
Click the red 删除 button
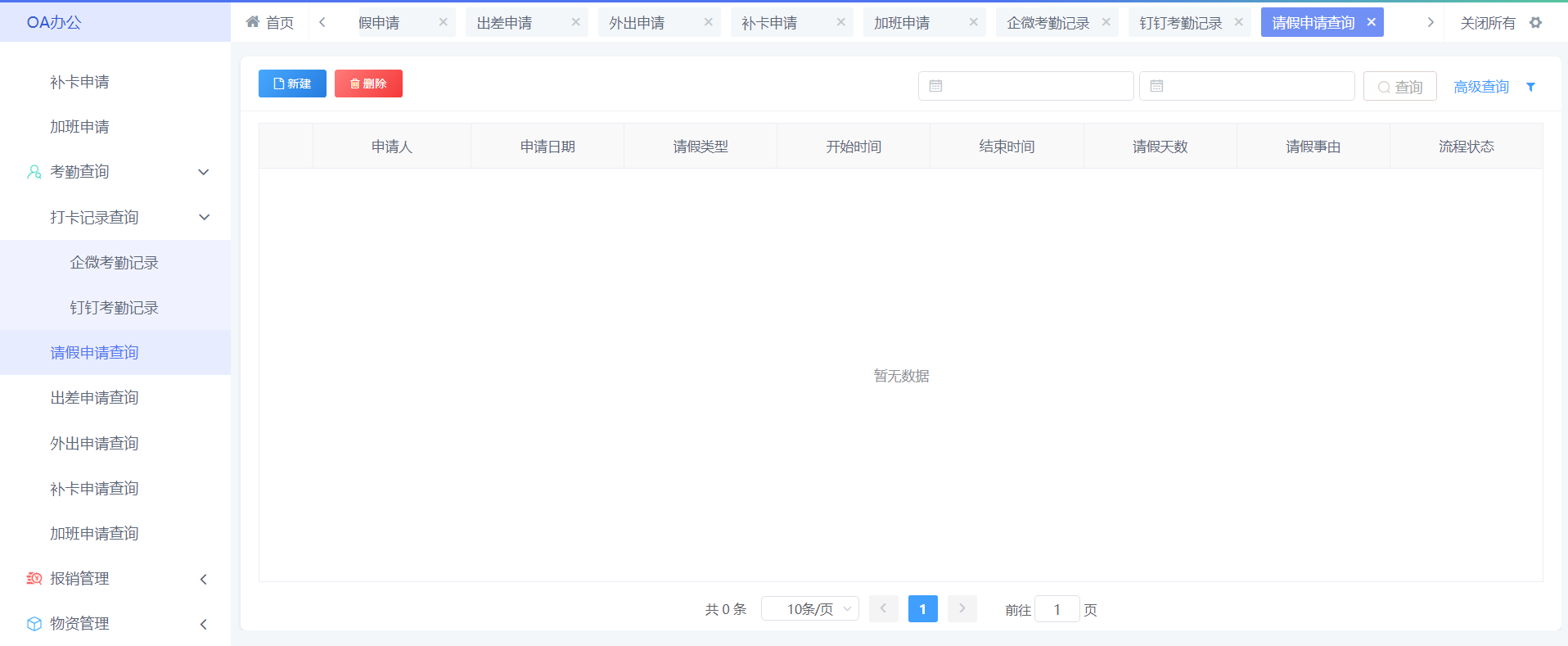[x=368, y=84]
